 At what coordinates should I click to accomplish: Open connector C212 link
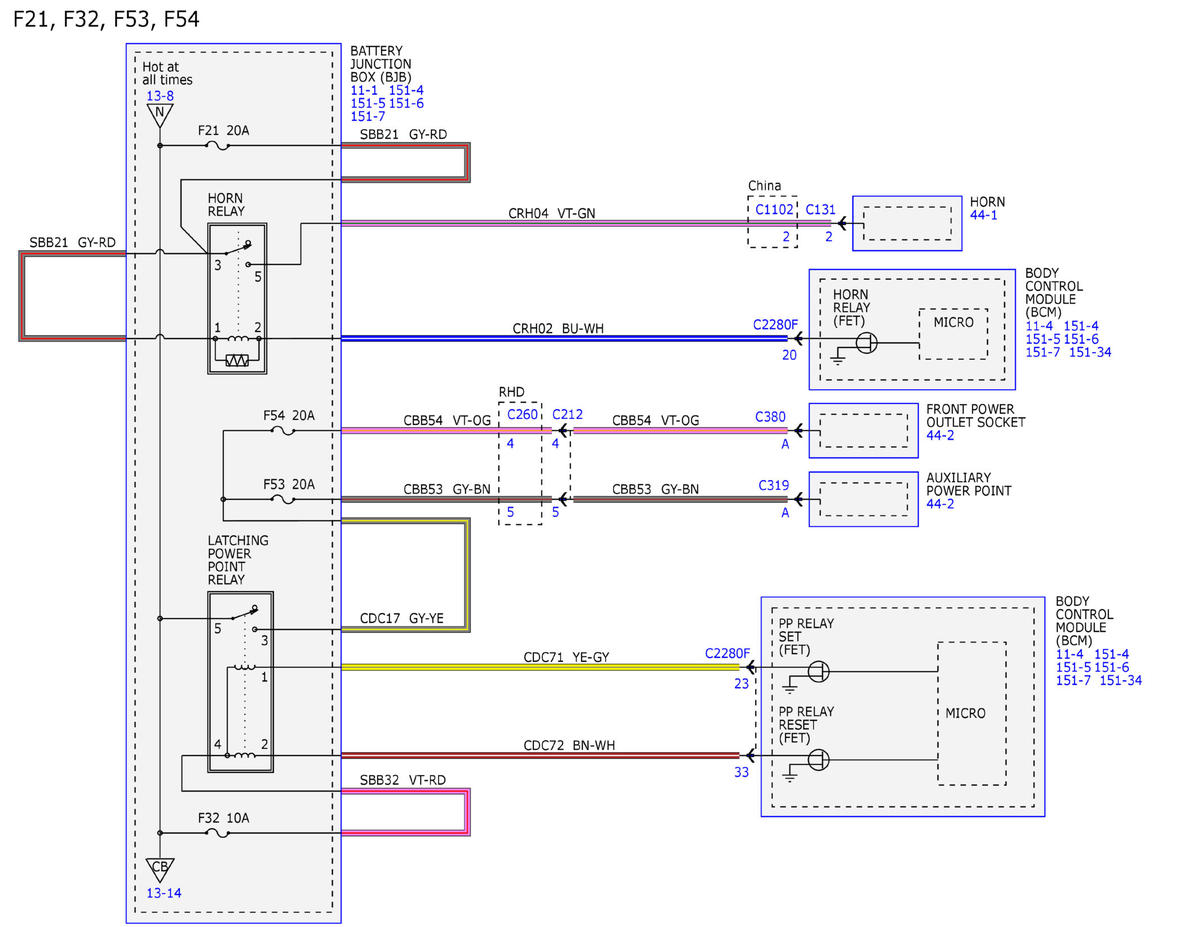click(x=567, y=414)
